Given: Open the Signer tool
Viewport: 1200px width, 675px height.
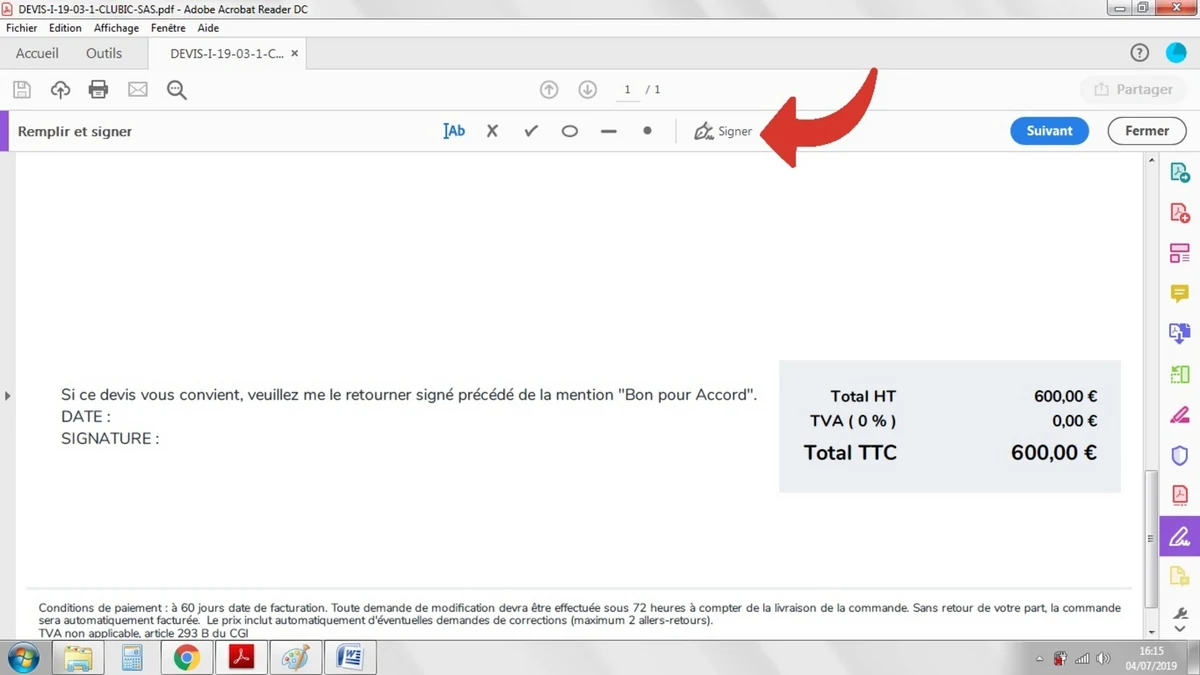Looking at the screenshot, I should [x=722, y=131].
